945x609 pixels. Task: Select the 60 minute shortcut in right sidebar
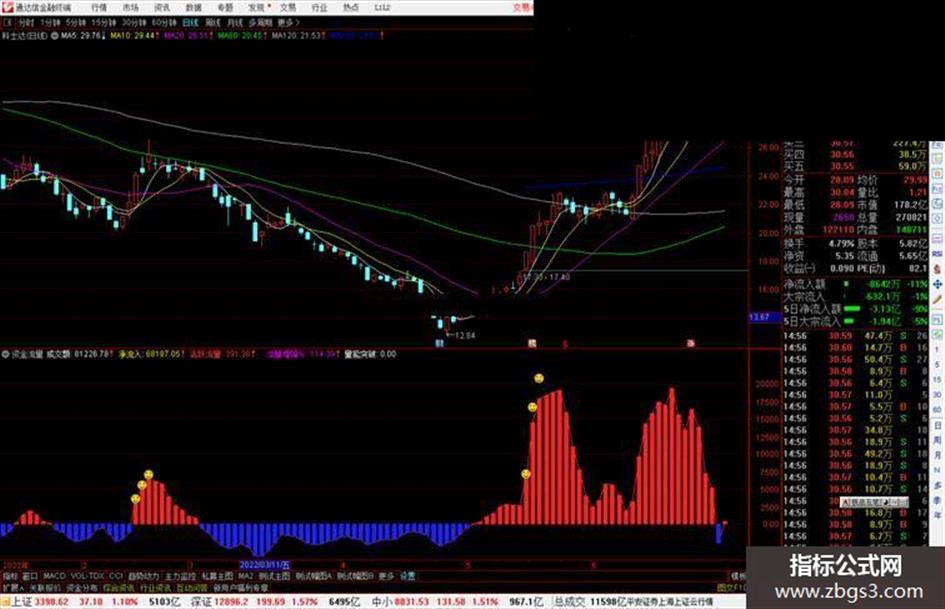[937, 409]
